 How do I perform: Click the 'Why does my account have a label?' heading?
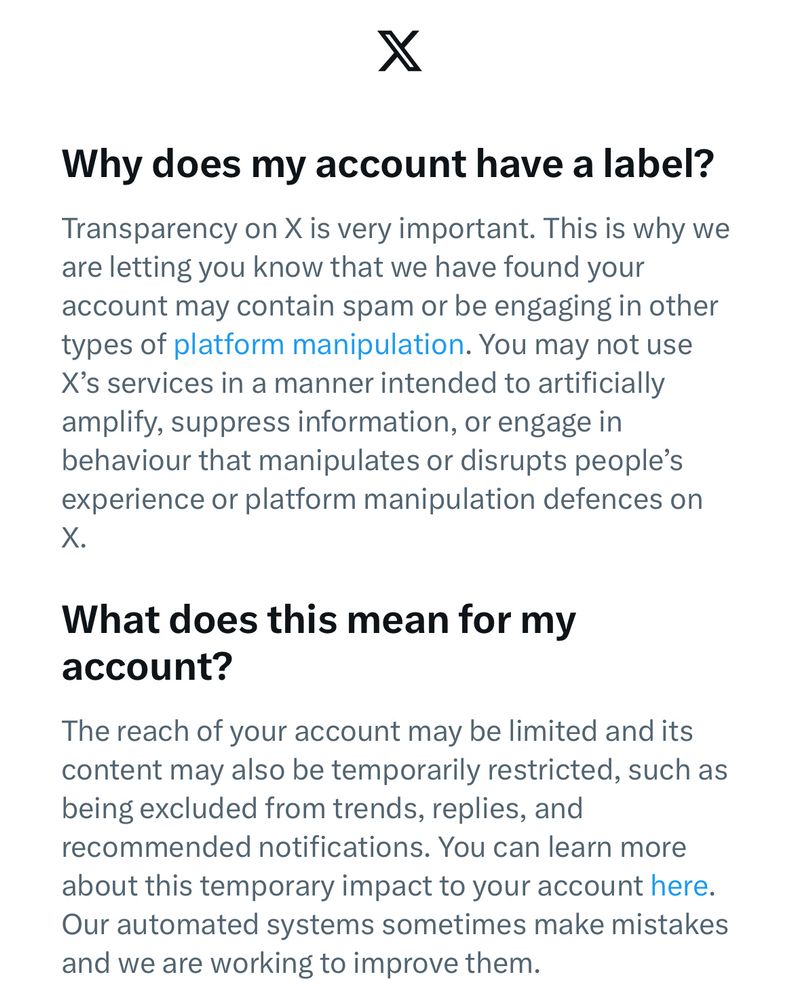pyautogui.click(x=388, y=163)
